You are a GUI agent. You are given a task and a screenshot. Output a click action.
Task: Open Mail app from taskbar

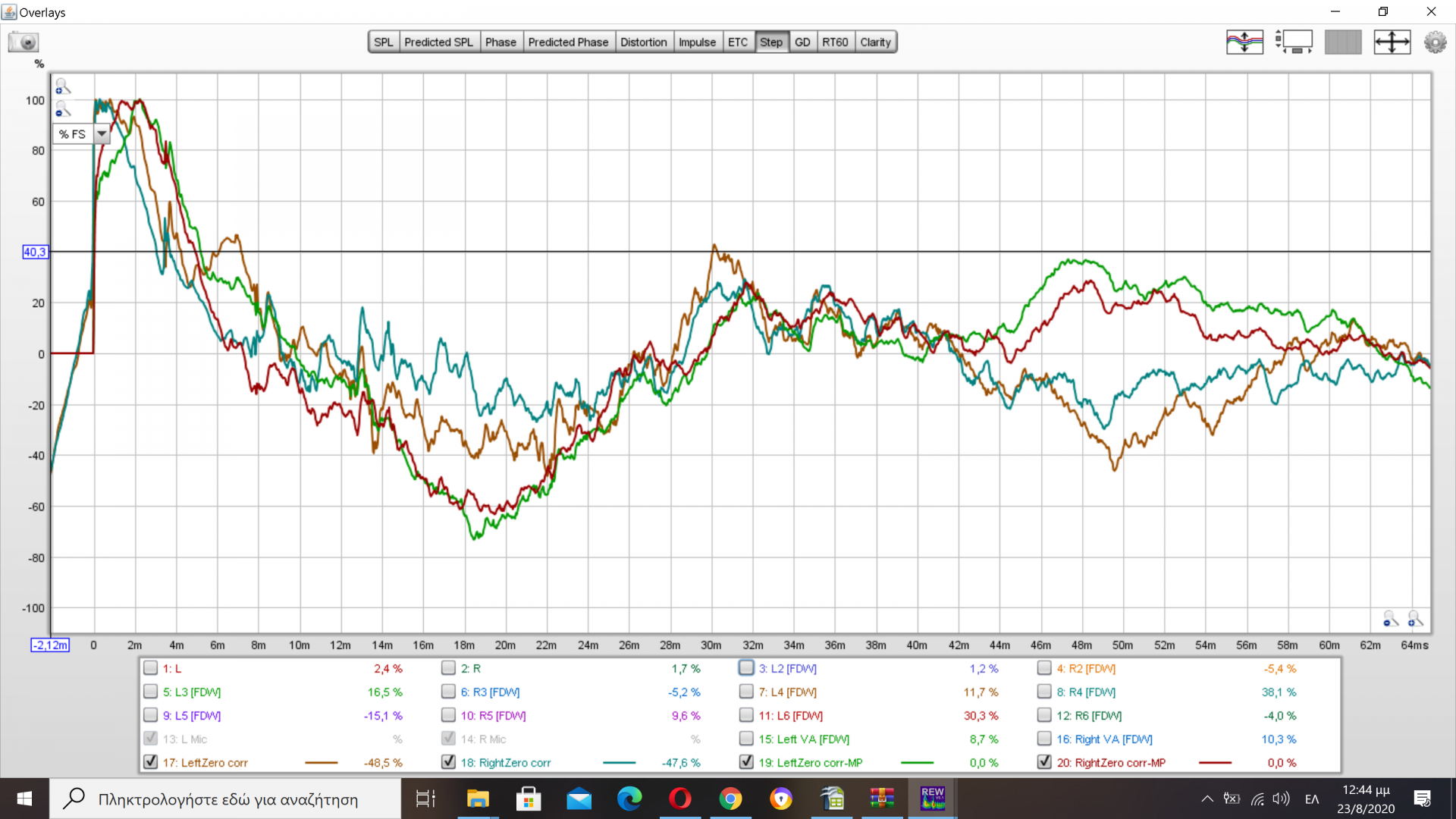579,799
